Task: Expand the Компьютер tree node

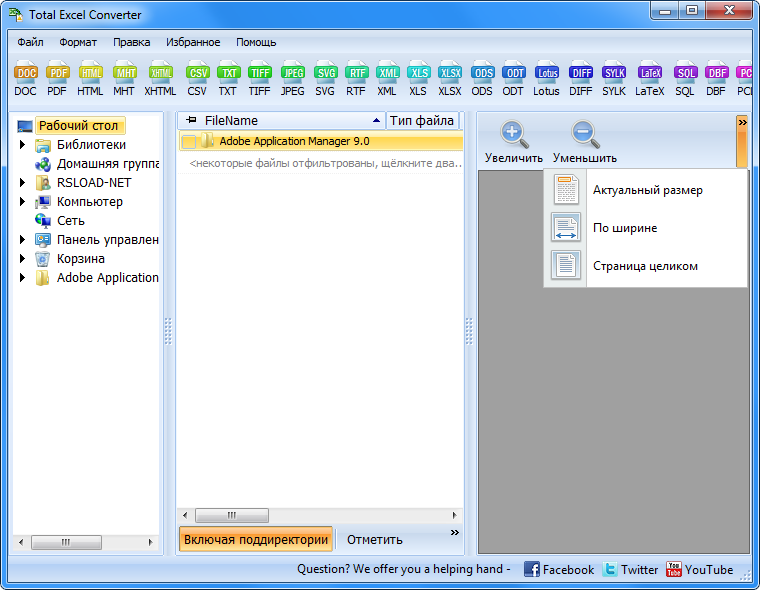Action: tap(22, 202)
